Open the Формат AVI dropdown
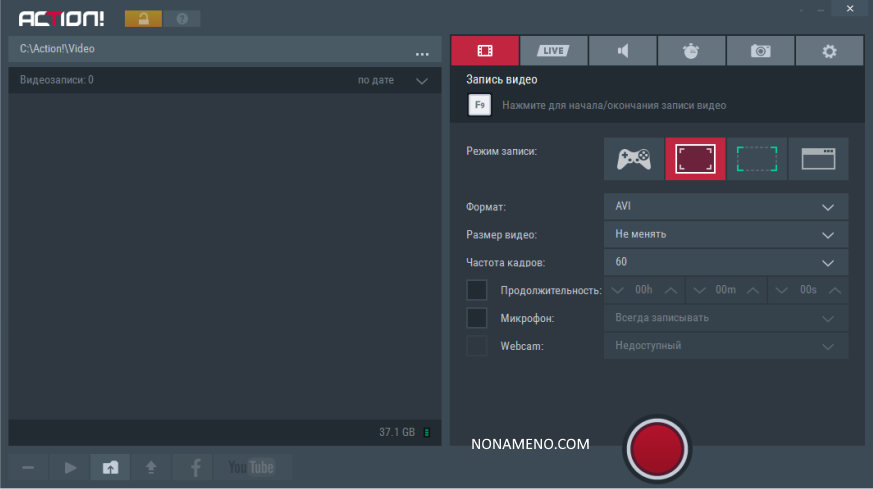 click(726, 207)
